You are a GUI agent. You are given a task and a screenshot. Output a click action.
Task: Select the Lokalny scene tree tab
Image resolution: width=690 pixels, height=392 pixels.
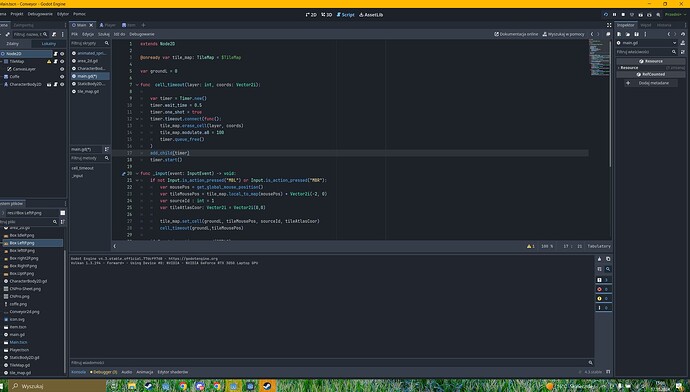click(x=49, y=44)
